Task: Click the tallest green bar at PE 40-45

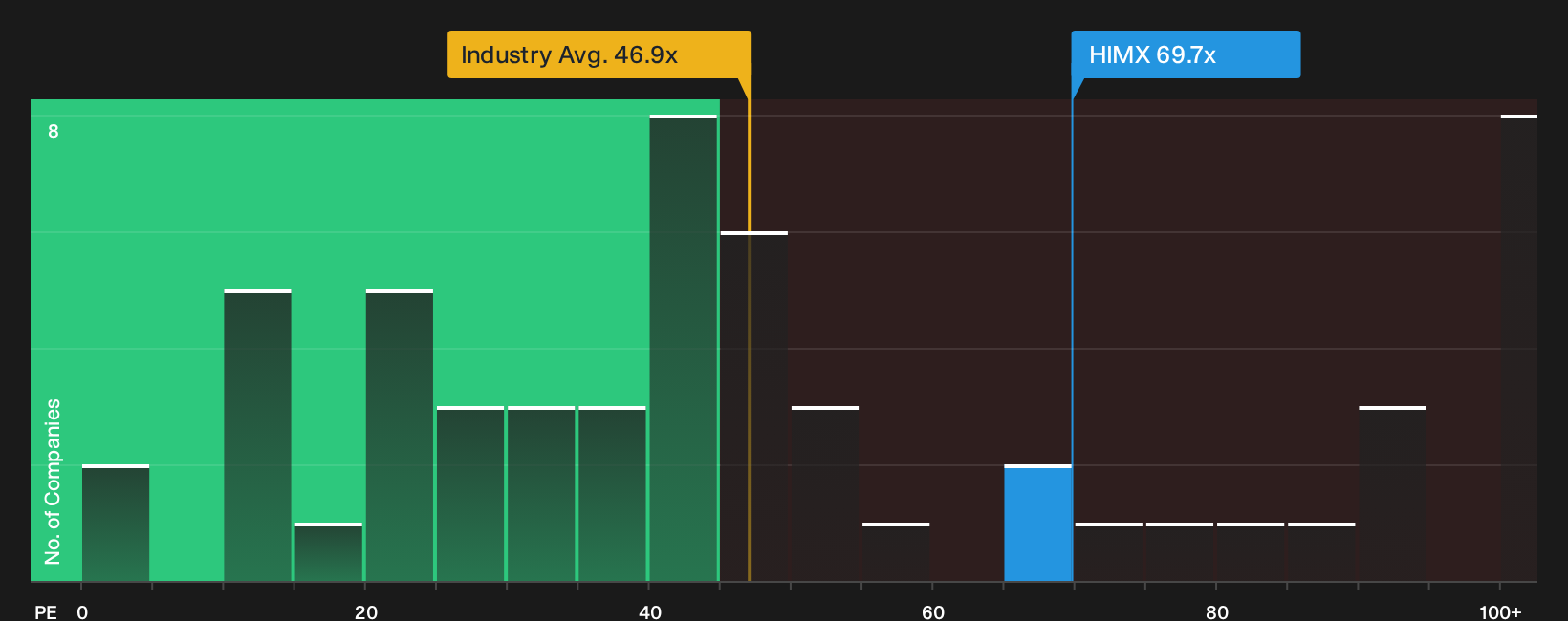Action: point(683,348)
